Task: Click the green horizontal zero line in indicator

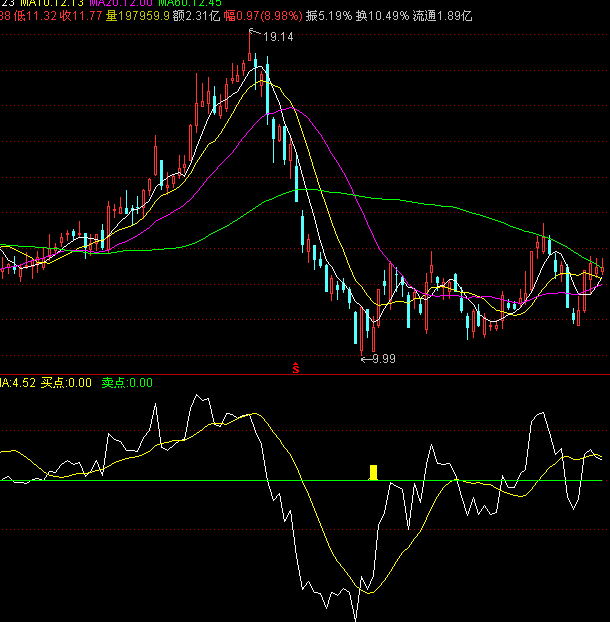Action: tap(200, 481)
